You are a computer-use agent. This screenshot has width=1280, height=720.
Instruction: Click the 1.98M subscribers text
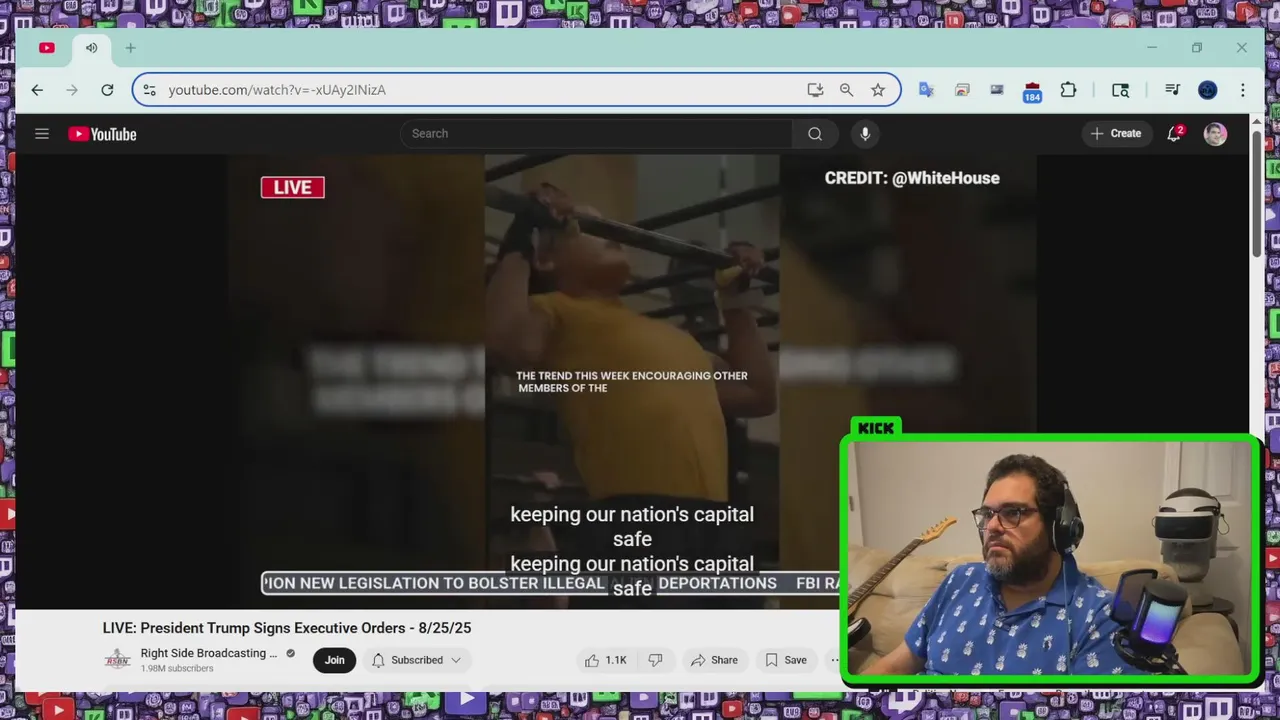click(176, 669)
